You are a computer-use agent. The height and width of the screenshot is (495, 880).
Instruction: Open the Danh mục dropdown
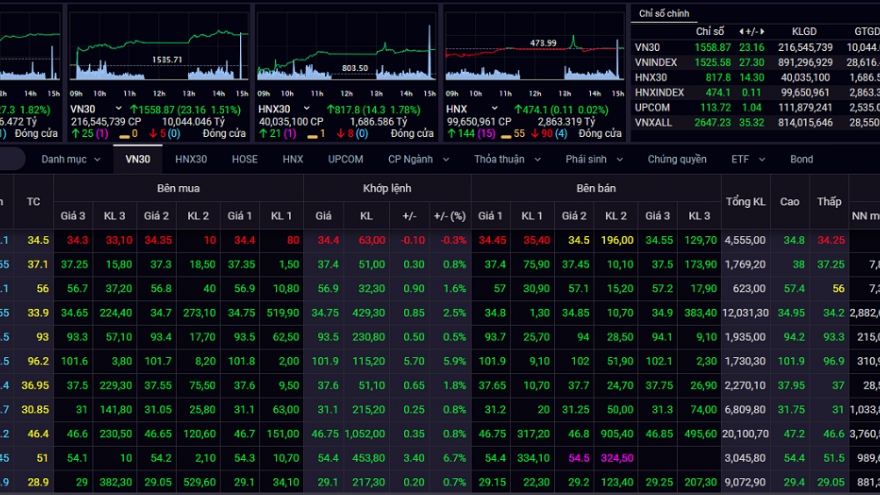71,159
